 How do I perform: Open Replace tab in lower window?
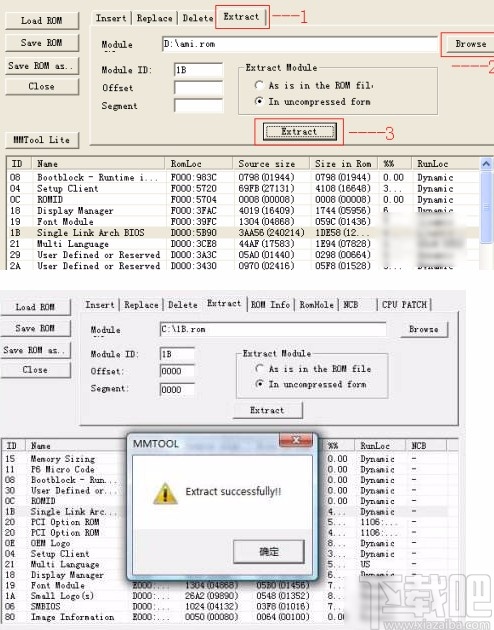141,305
